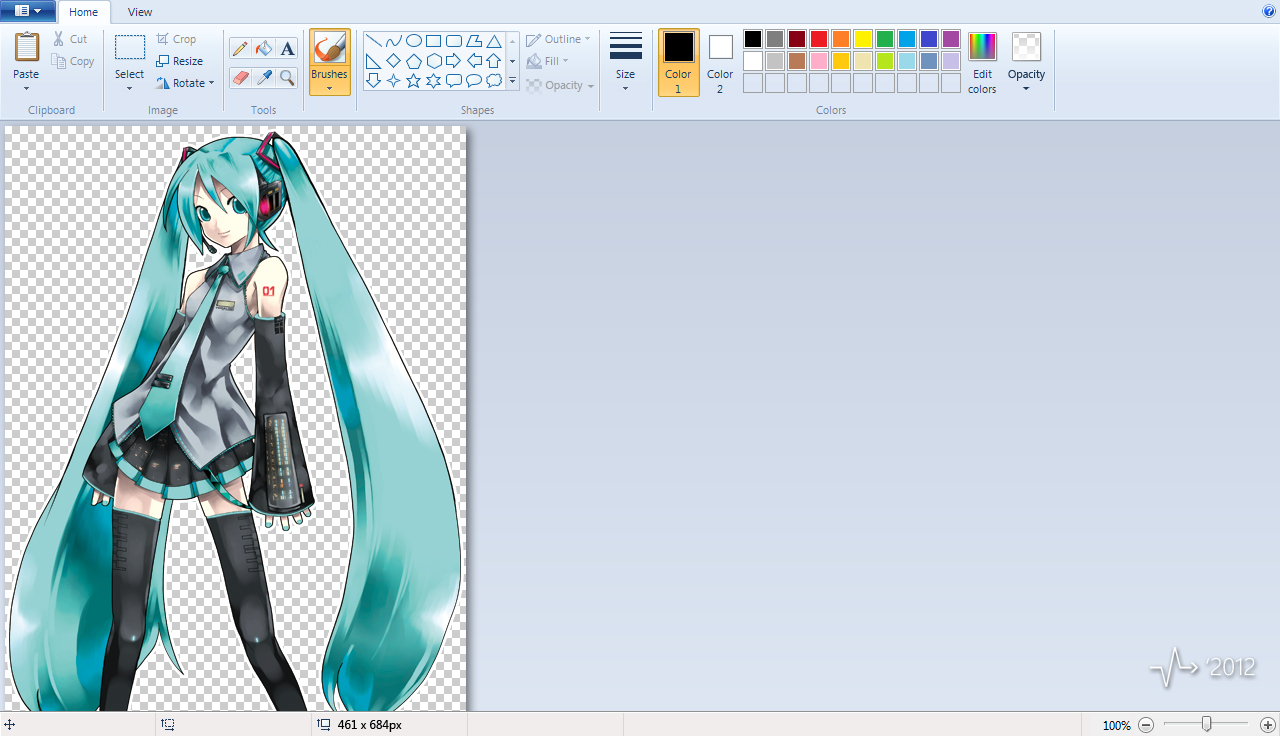Select the Pencil tool
The image size is (1280, 736).
tap(240, 48)
